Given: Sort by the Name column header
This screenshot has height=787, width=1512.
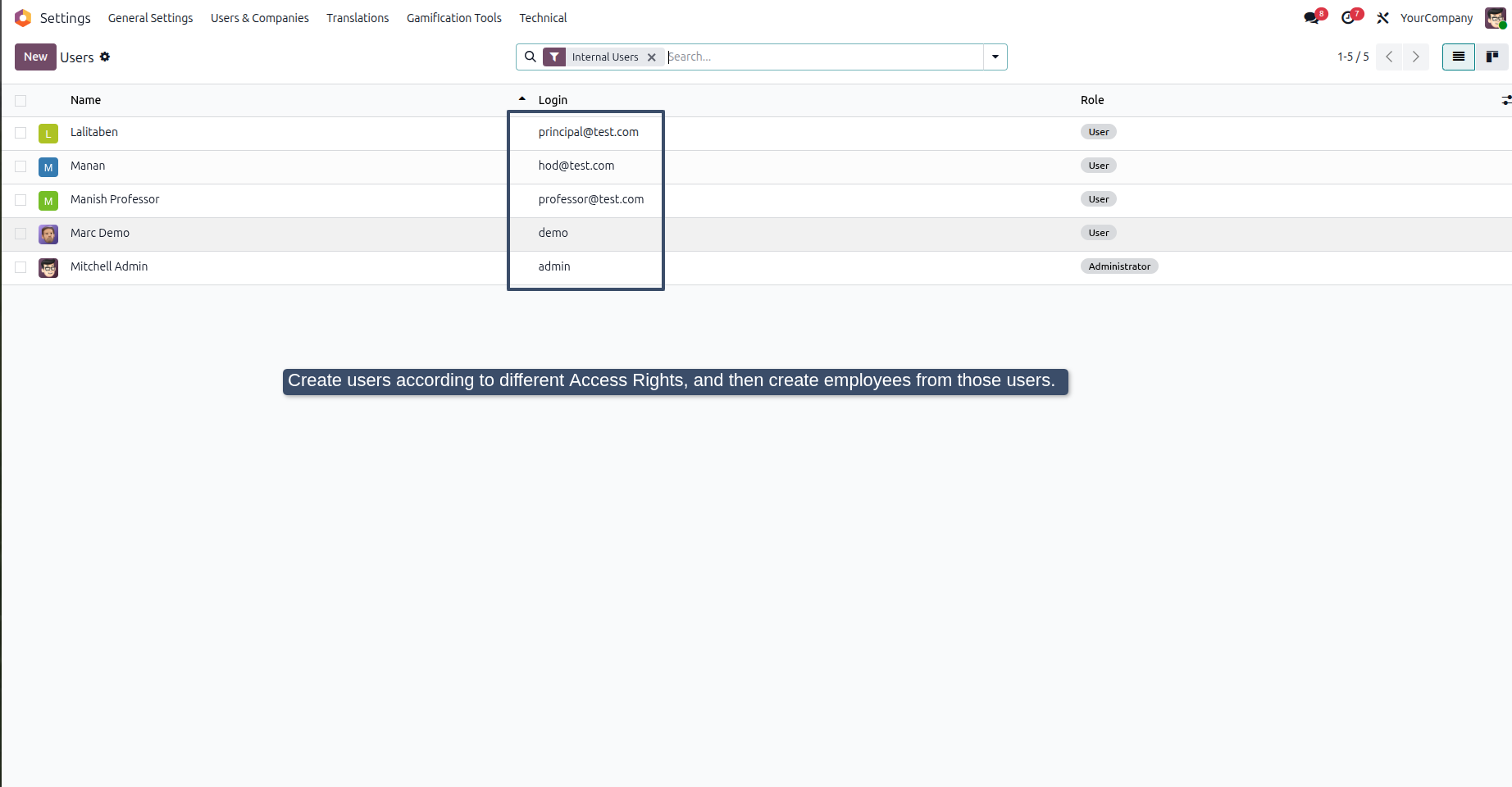Looking at the screenshot, I should coord(85,100).
